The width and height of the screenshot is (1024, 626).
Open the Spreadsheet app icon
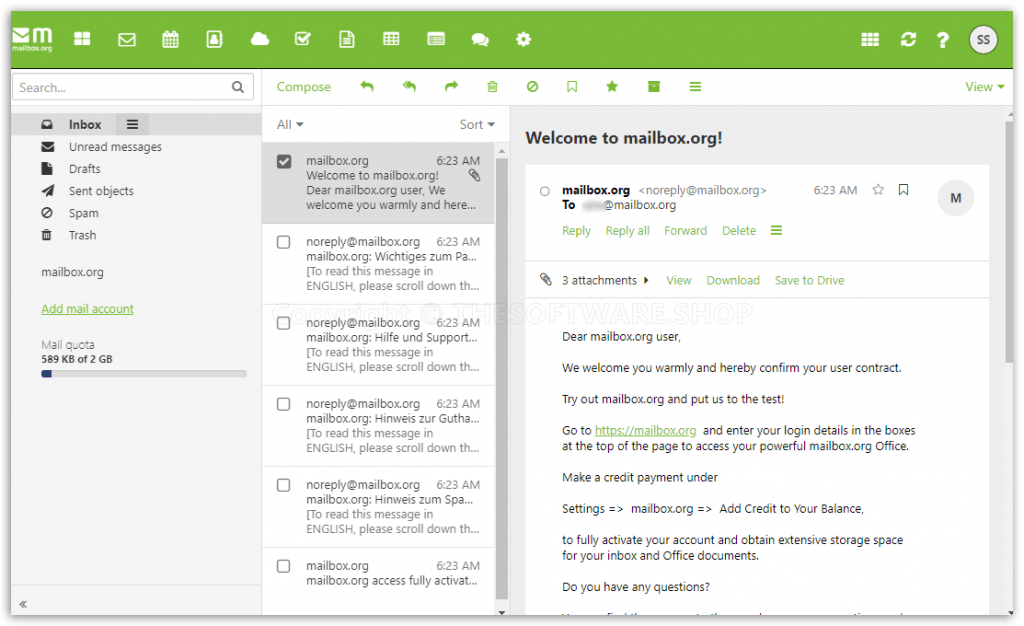click(x=391, y=39)
